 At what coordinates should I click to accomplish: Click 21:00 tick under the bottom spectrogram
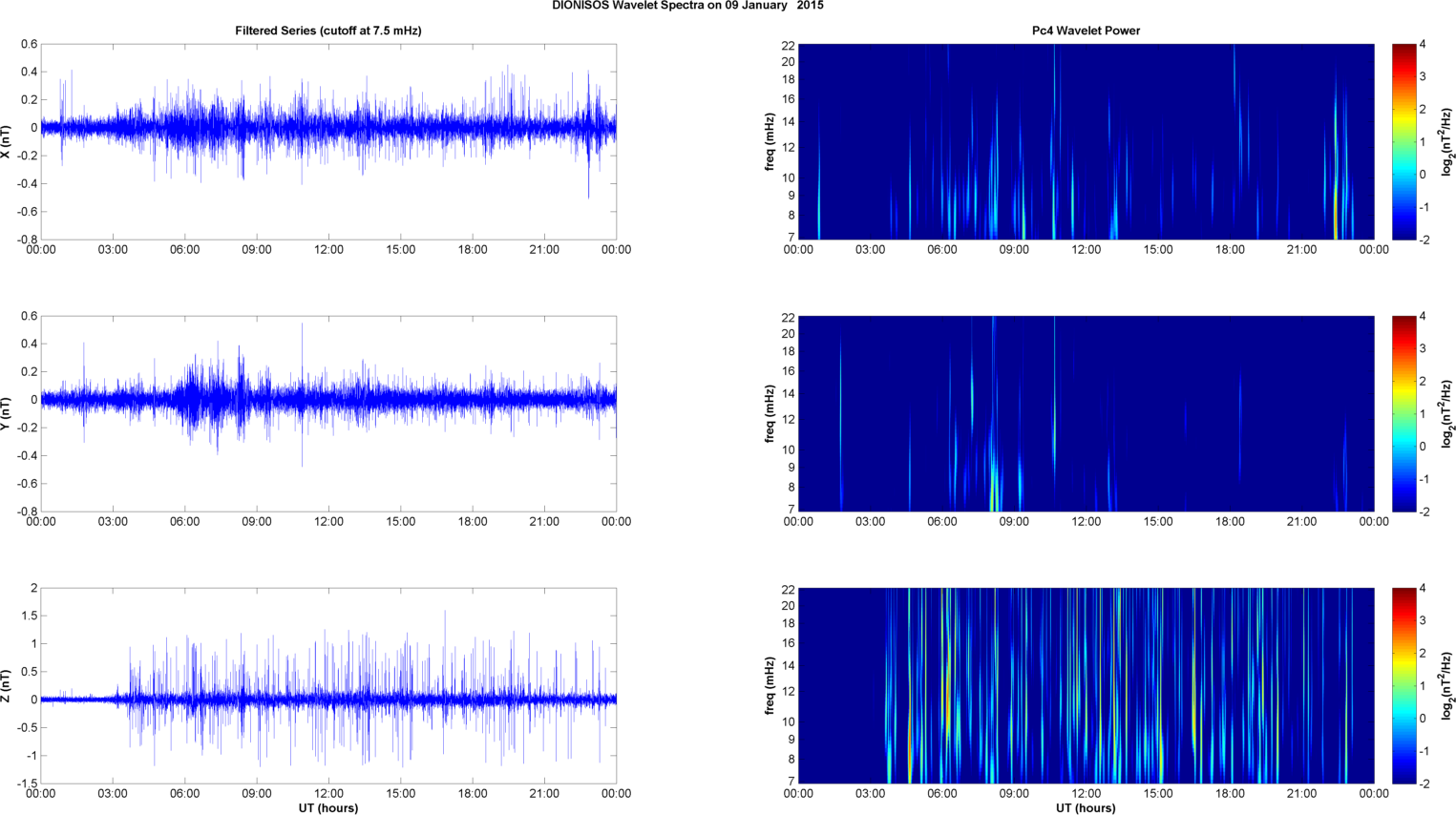[x=1302, y=794]
